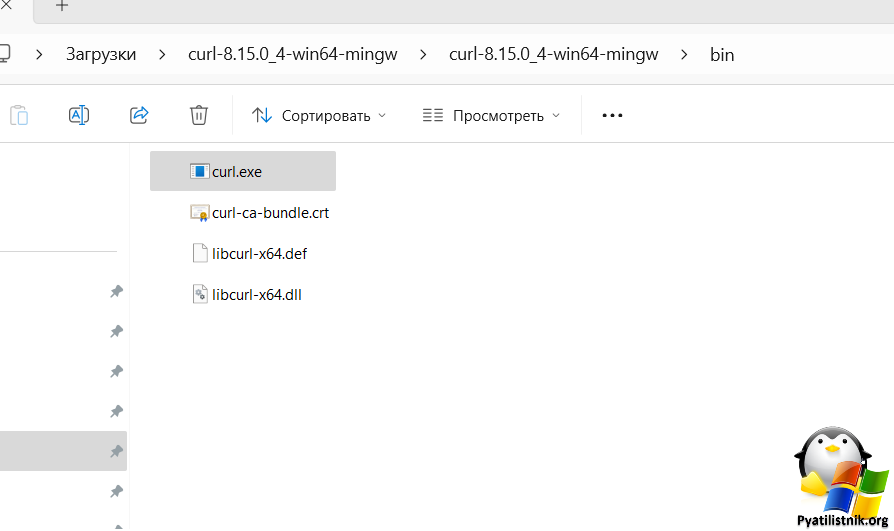
Task: Open second curl-8.15.0_4-win64-mingw breadcrumb folder
Action: (x=553, y=54)
